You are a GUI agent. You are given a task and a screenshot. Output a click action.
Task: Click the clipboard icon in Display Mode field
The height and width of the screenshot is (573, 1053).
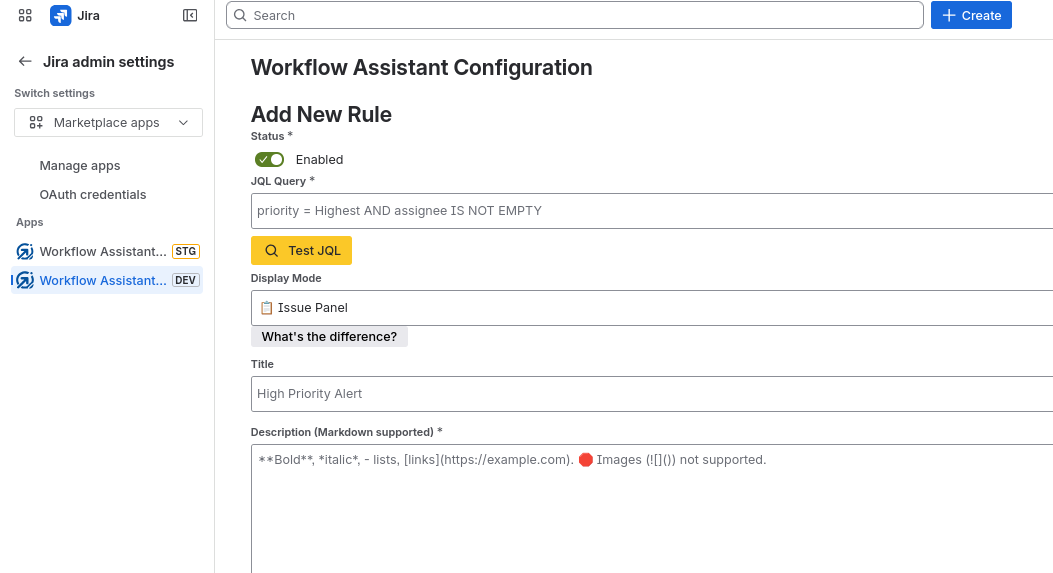pyautogui.click(x=267, y=308)
